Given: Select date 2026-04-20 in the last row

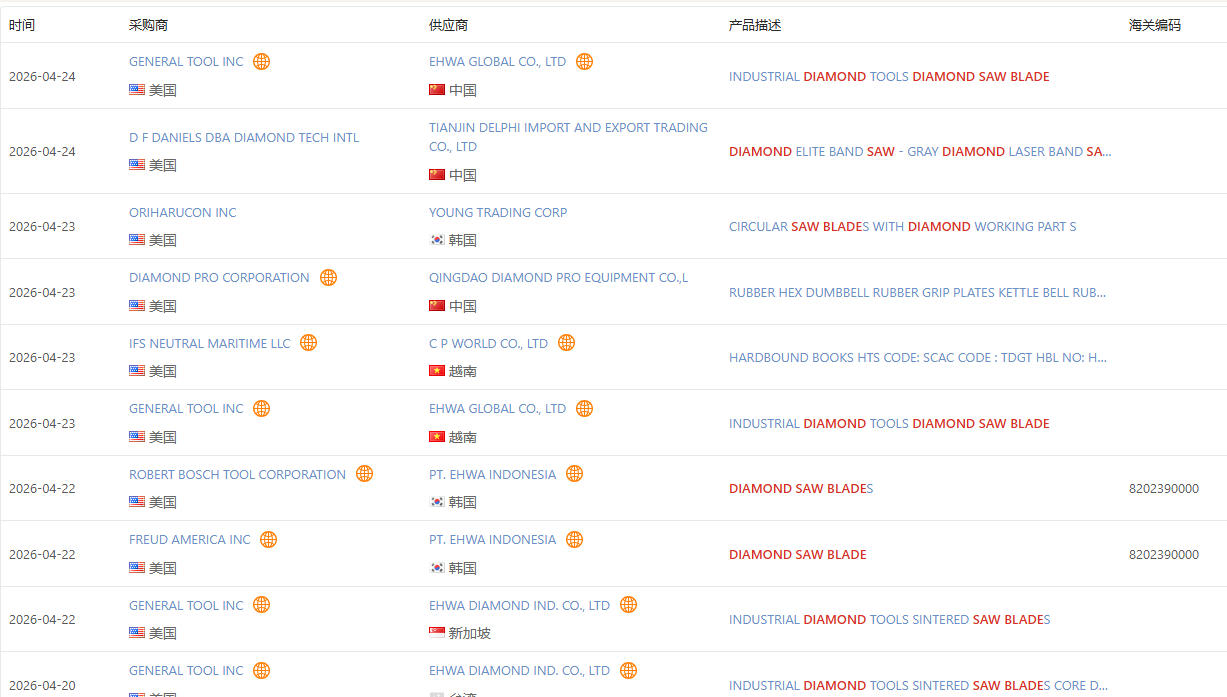Looking at the screenshot, I should [42, 686].
